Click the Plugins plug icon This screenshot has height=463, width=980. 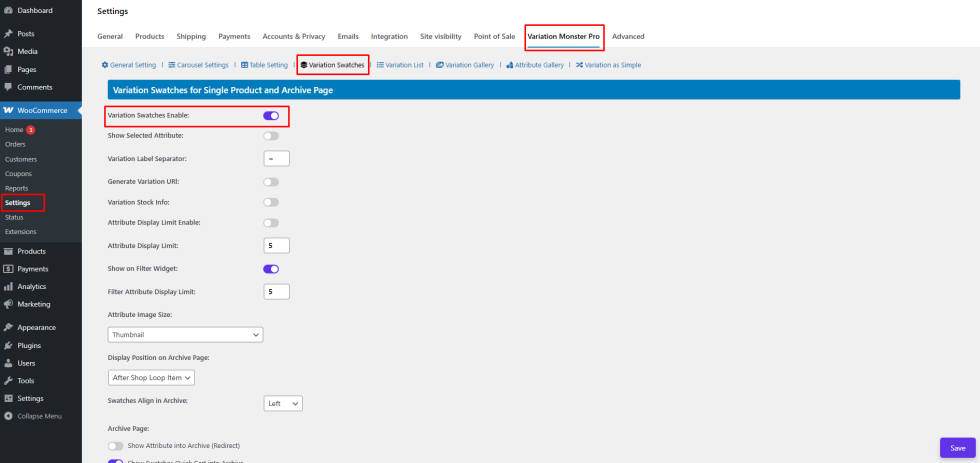tap(8, 346)
